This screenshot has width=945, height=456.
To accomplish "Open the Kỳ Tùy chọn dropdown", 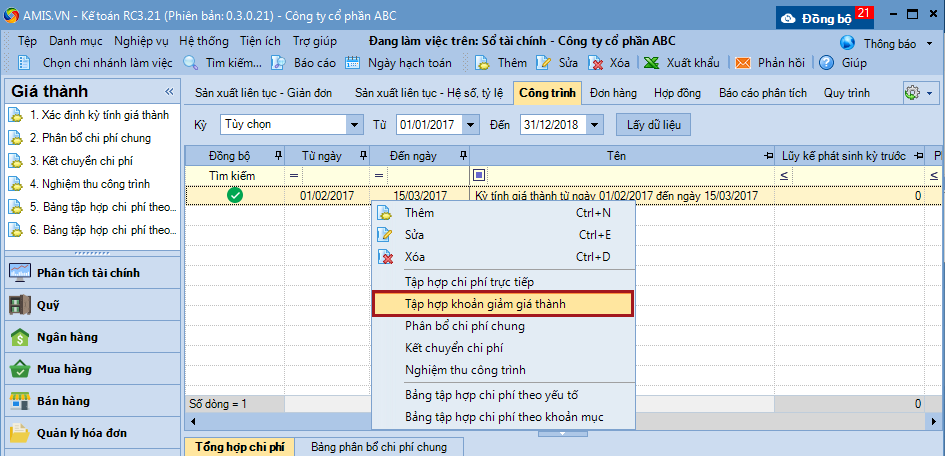I will tap(354, 125).
